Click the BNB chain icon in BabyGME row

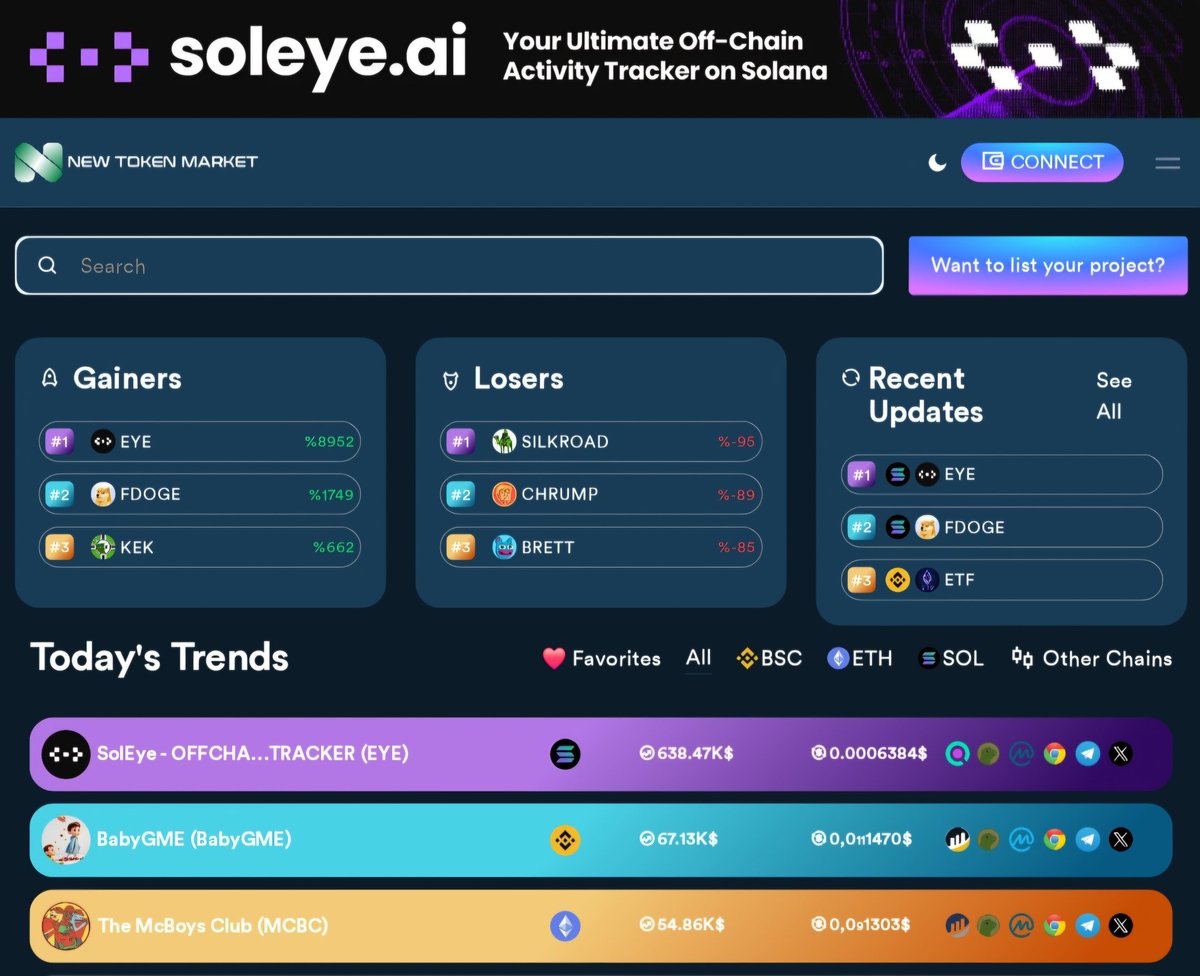tap(565, 840)
